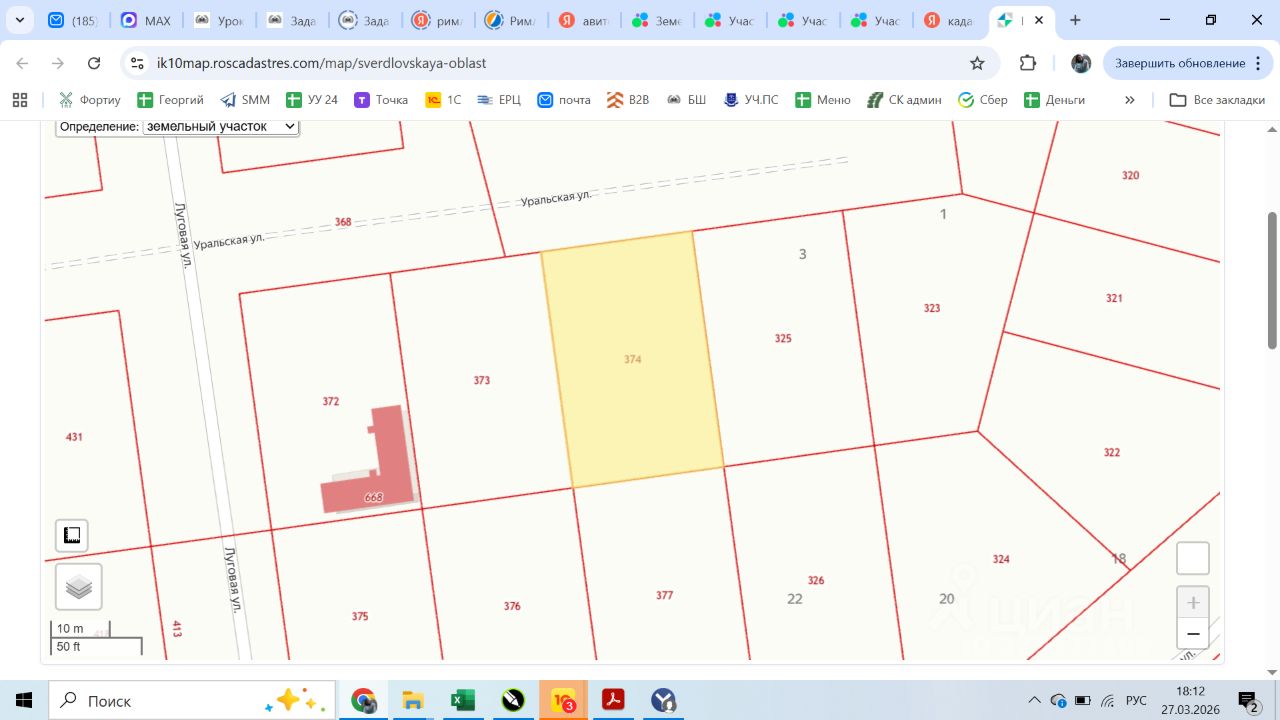Select the highlighted yellow parcel 374
Screen dimensions: 1280x720
[x=632, y=358]
